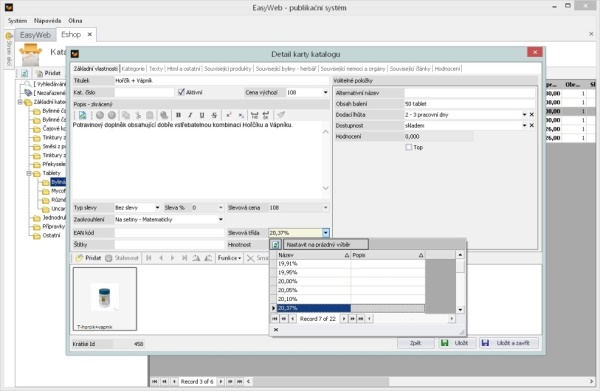Click Nastavit na prázdný výběr button
600x391 pixels.
point(326,244)
